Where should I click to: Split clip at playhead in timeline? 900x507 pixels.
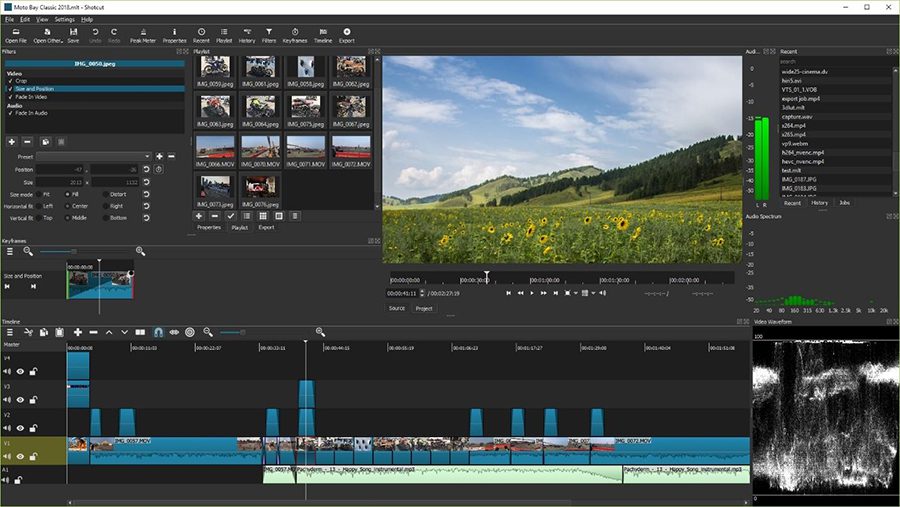point(140,332)
